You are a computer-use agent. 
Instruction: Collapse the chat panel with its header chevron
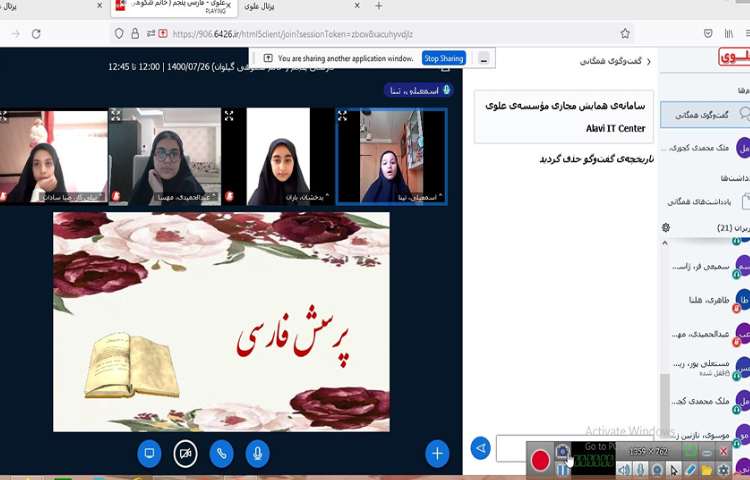pyautogui.click(x=649, y=62)
